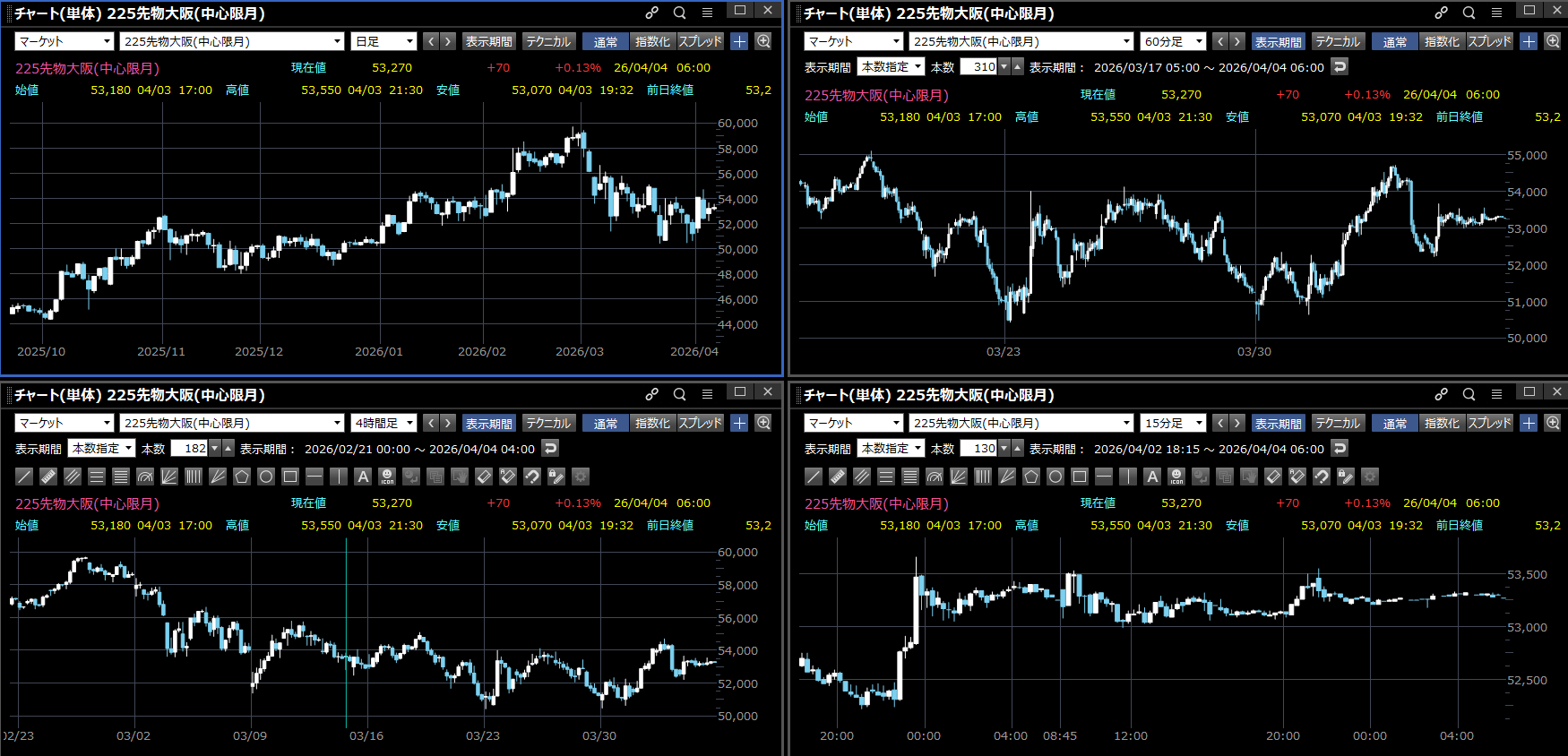This screenshot has width=1568, height=756.
Task: Open the hamburger menu in 4時間足 chart title bar
Action: coord(707,394)
